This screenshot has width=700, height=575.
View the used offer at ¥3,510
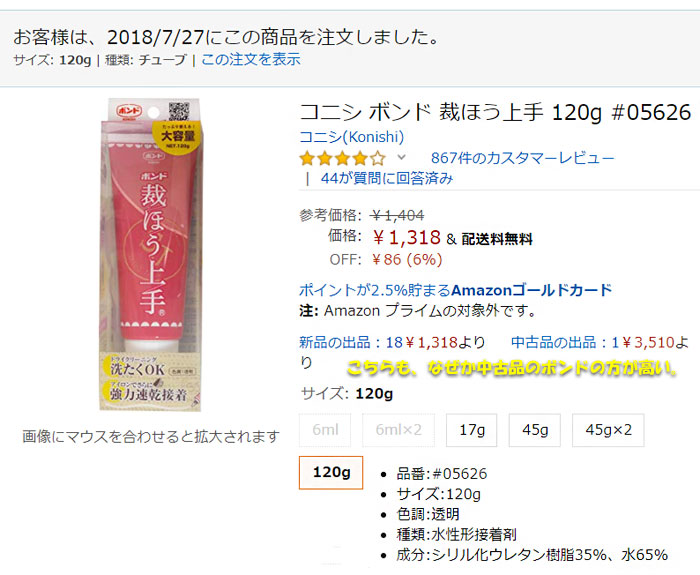[600, 342]
